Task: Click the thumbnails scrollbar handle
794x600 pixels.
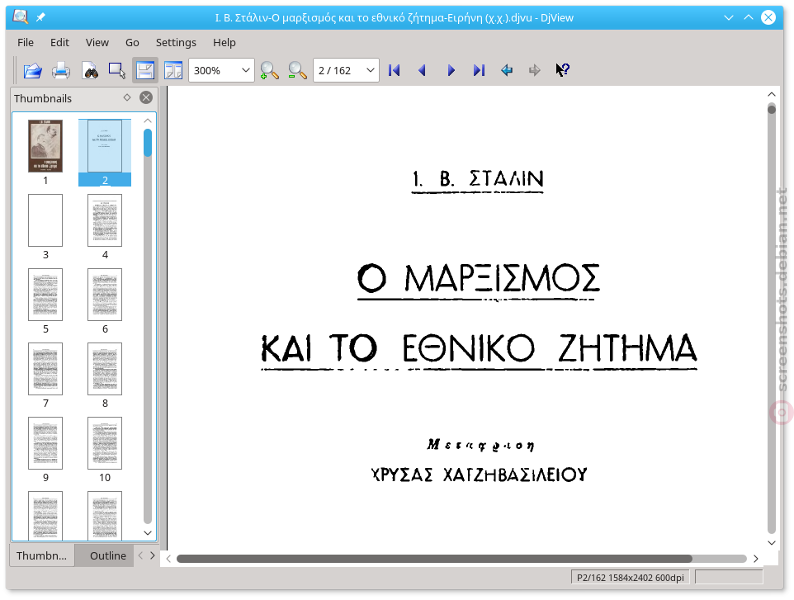Action: 148,143
